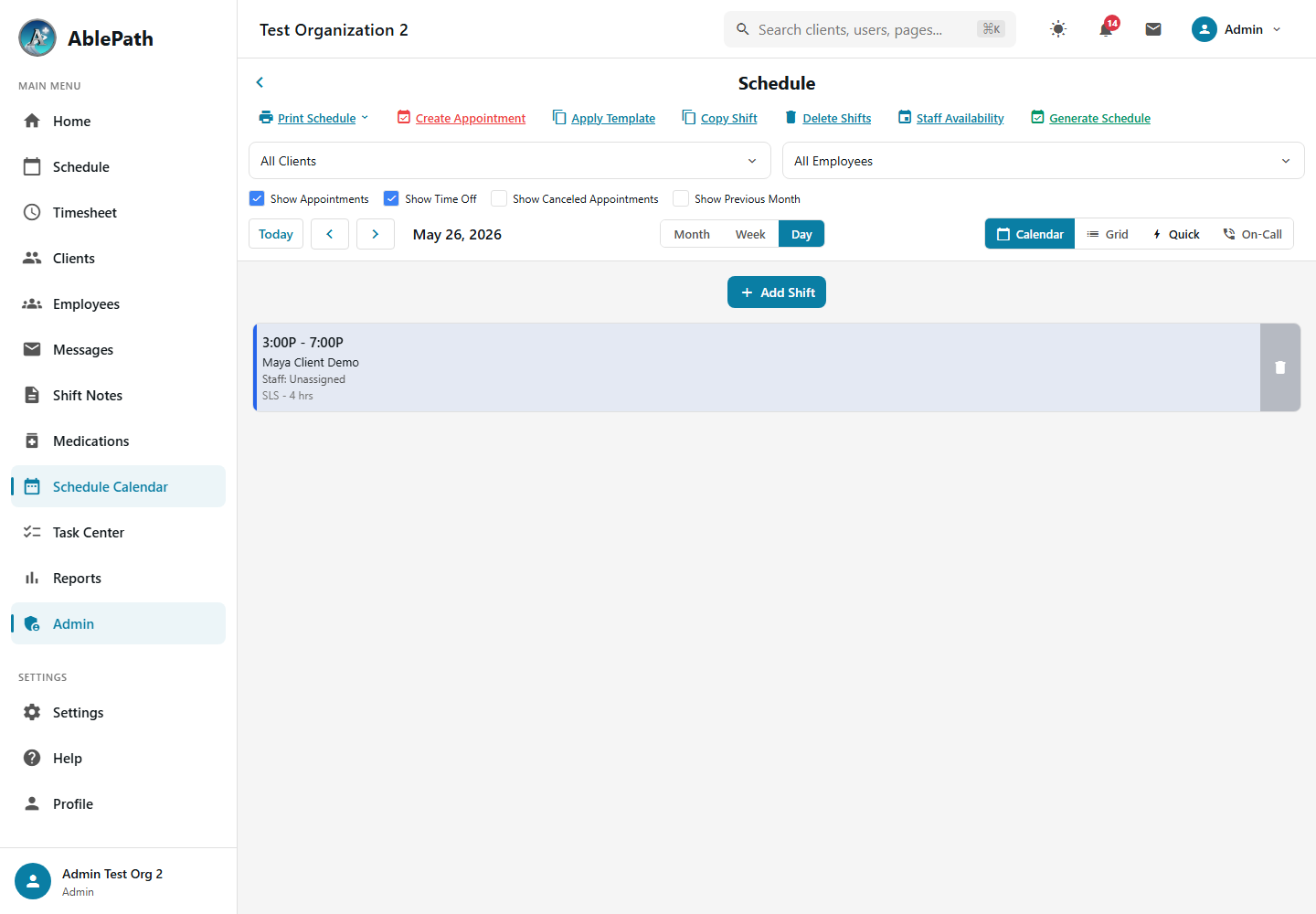Delete the 3:00P shift with trash icon
This screenshot has height=914, width=1316.
[x=1280, y=367]
